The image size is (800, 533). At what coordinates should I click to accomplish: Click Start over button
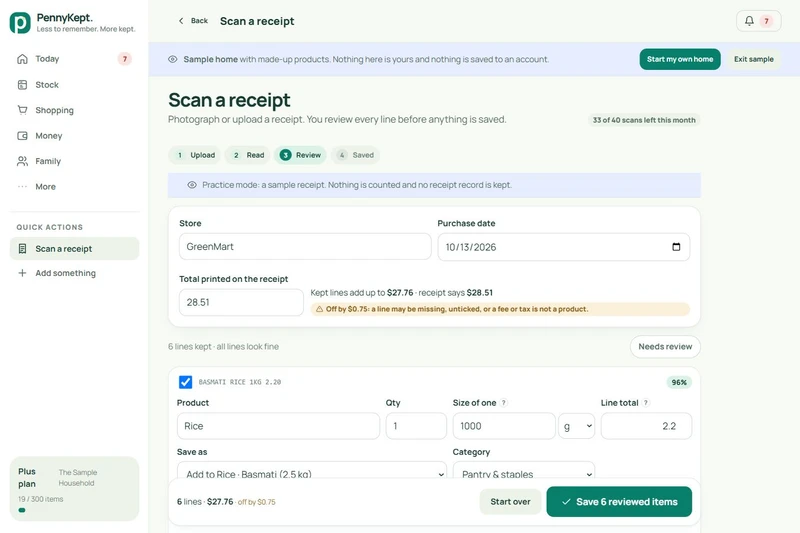(x=510, y=502)
